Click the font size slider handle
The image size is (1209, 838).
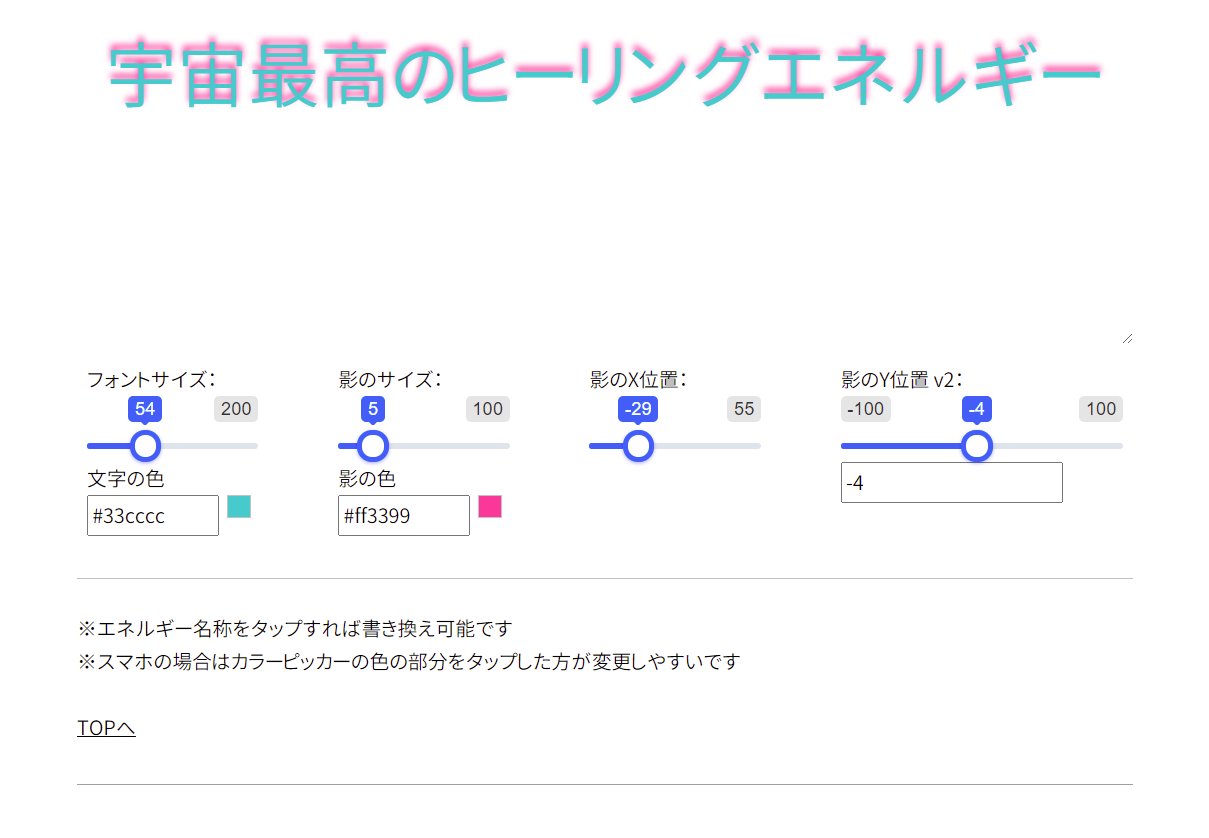pos(146,446)
